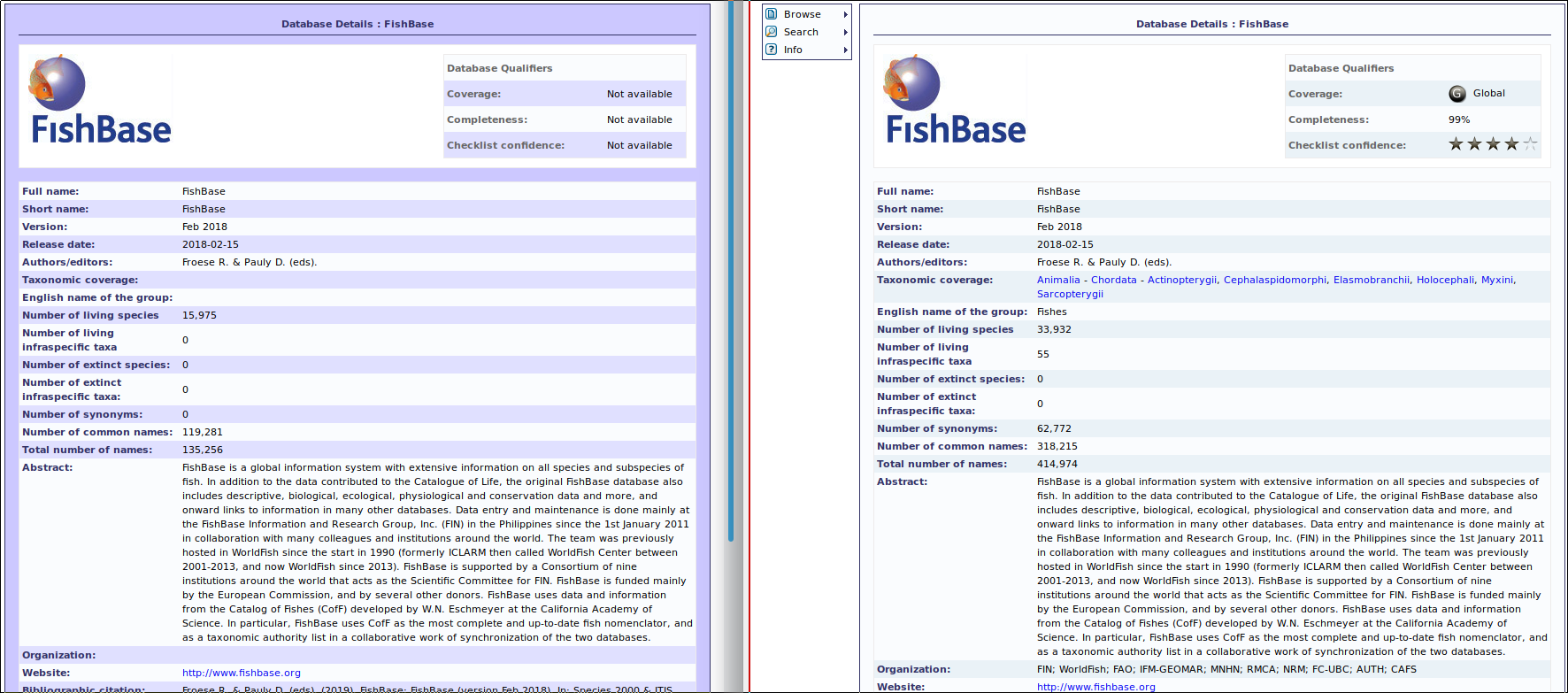Click 'Not available' beside Checklist confidence
Image resolution: width=1568 pixels, height=693 pixels.
pos(640,145)
